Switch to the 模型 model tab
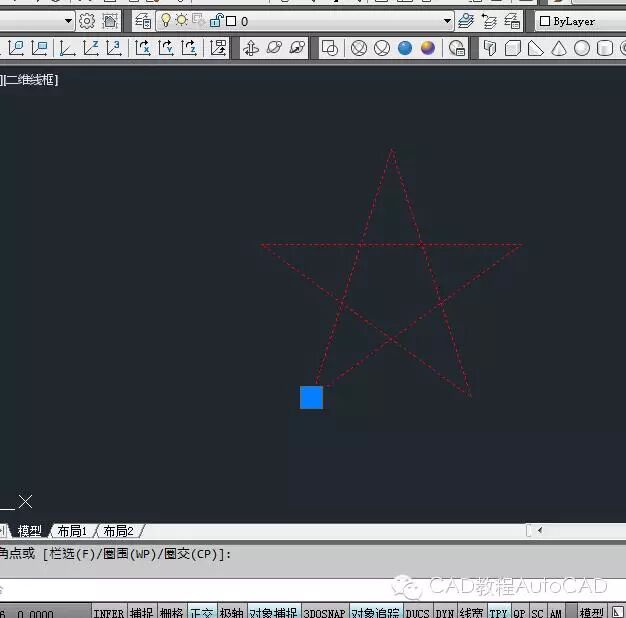The image size is (626, 618). 29,531
